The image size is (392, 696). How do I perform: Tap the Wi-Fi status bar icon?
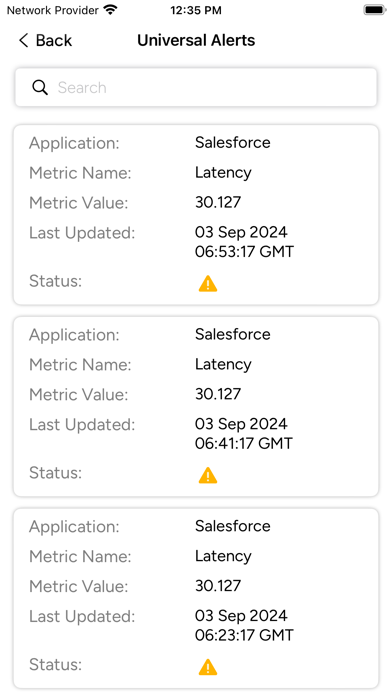click(x=110, y=10)
